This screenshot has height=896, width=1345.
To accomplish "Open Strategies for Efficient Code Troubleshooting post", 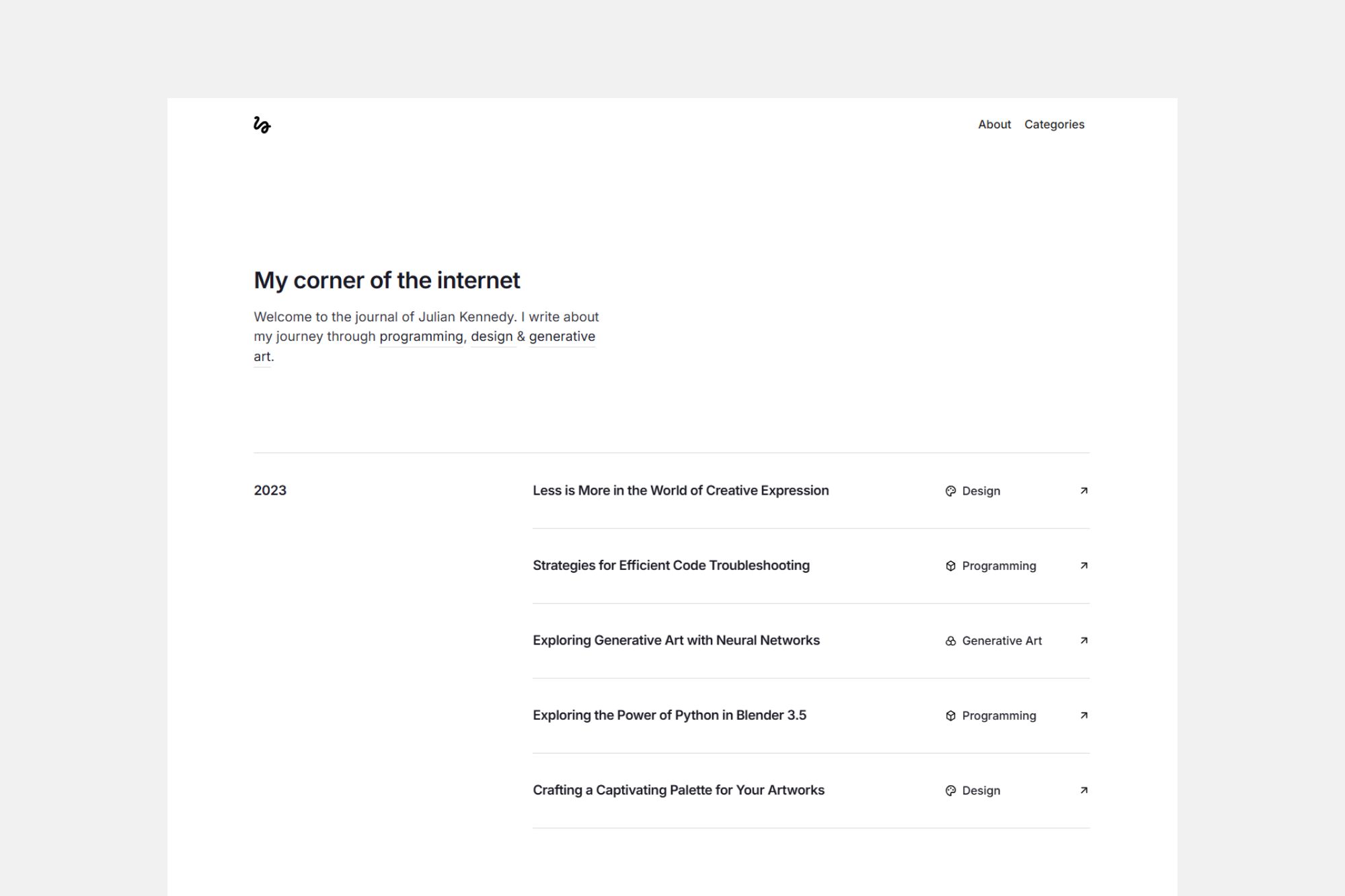I will (x=670, y=565).
